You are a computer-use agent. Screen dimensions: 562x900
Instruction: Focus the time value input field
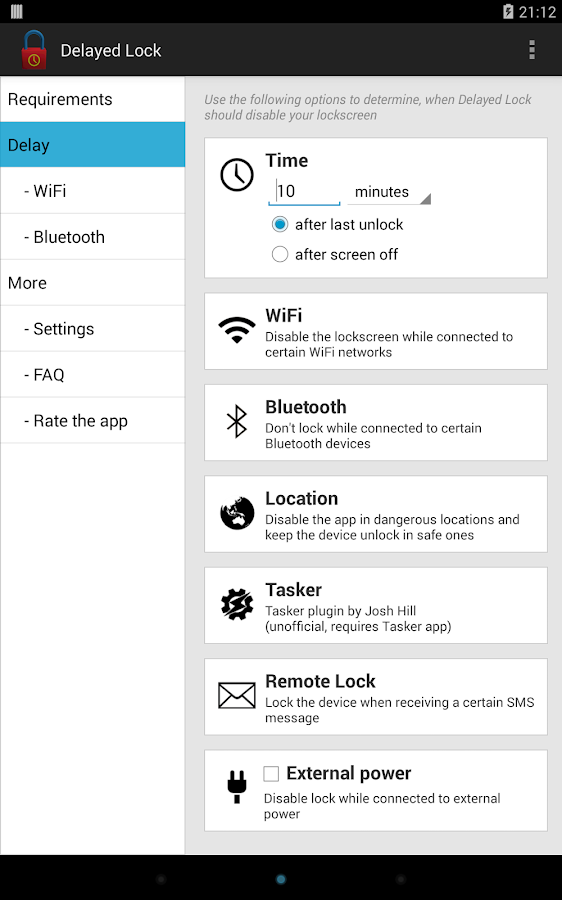[304, 192]
